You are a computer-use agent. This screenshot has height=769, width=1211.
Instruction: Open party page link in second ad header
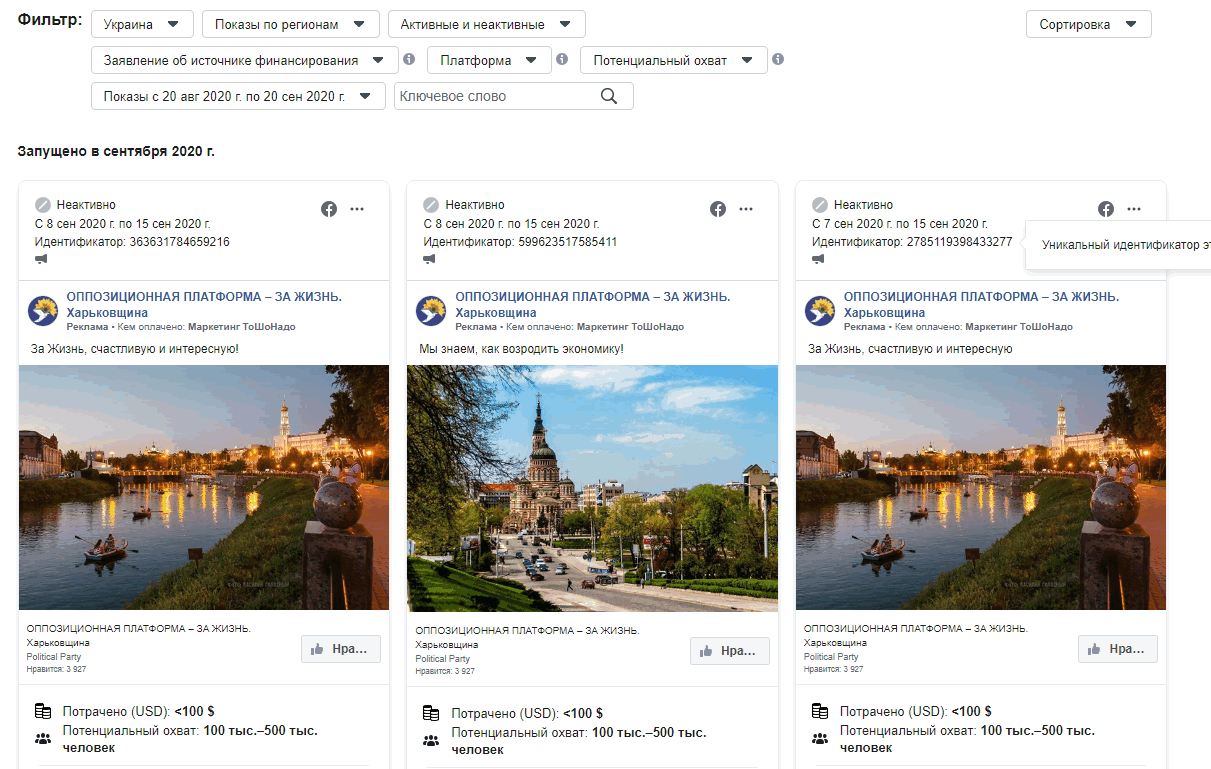[592, 297]
